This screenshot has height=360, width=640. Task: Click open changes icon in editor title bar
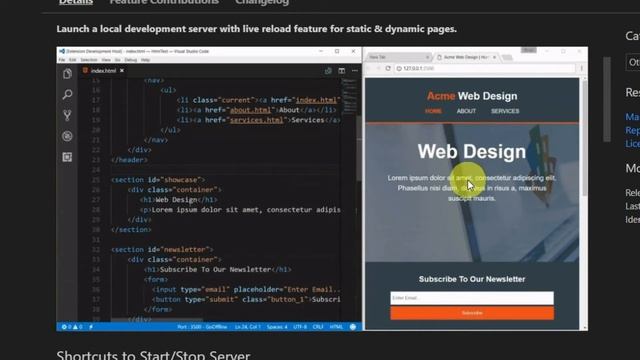(x=328, y=71)
